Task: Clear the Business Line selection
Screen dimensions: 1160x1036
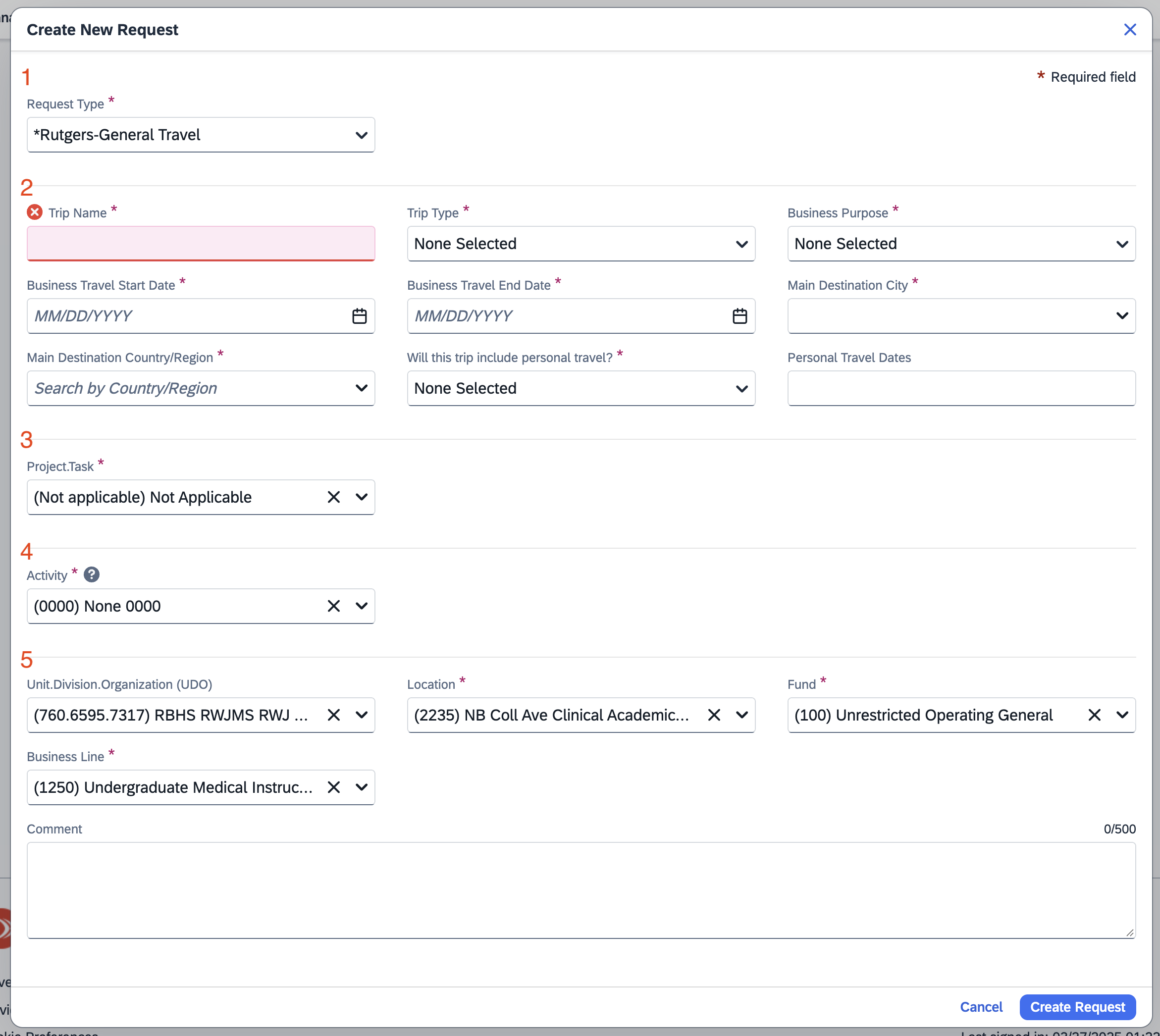Action: (x=333, y=787)
